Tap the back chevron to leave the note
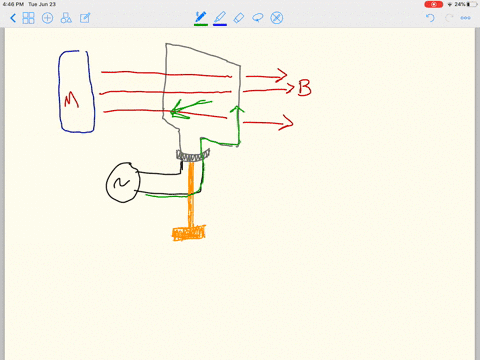480x360 pixels. [13, 18]
